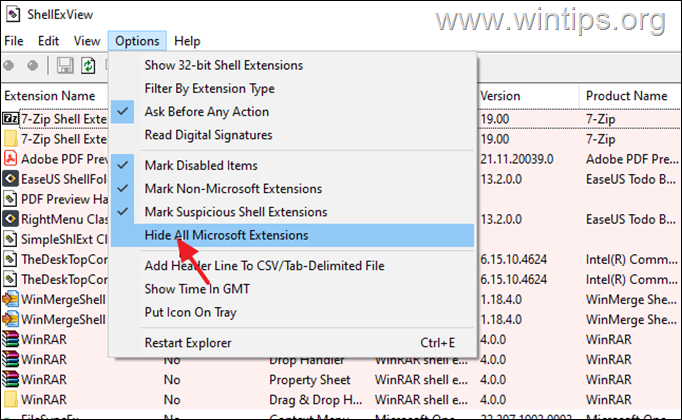Click 13.2.0.0 version in EaseUS ShellFol row
The width and height of the screenshot is (682, 420).
[501, 179]
